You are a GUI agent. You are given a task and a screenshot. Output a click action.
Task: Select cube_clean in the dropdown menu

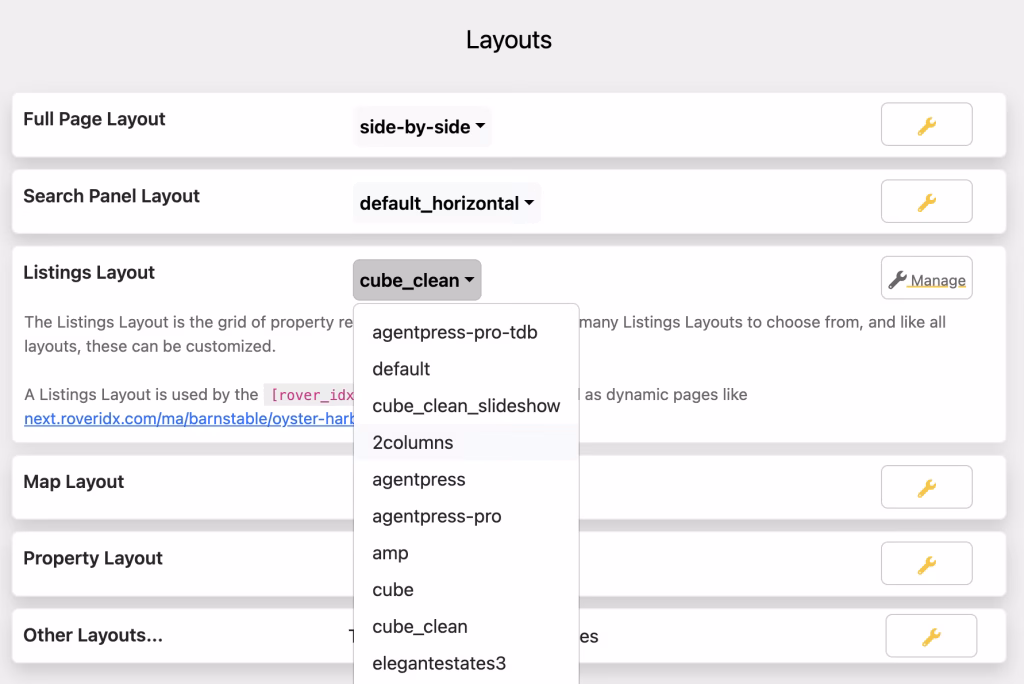point(420,627)
